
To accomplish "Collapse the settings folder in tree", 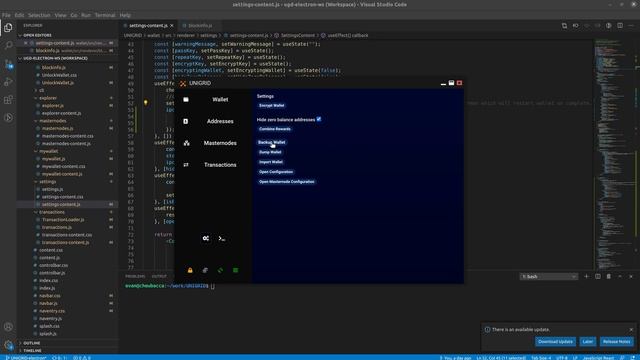I will point(48,182).
